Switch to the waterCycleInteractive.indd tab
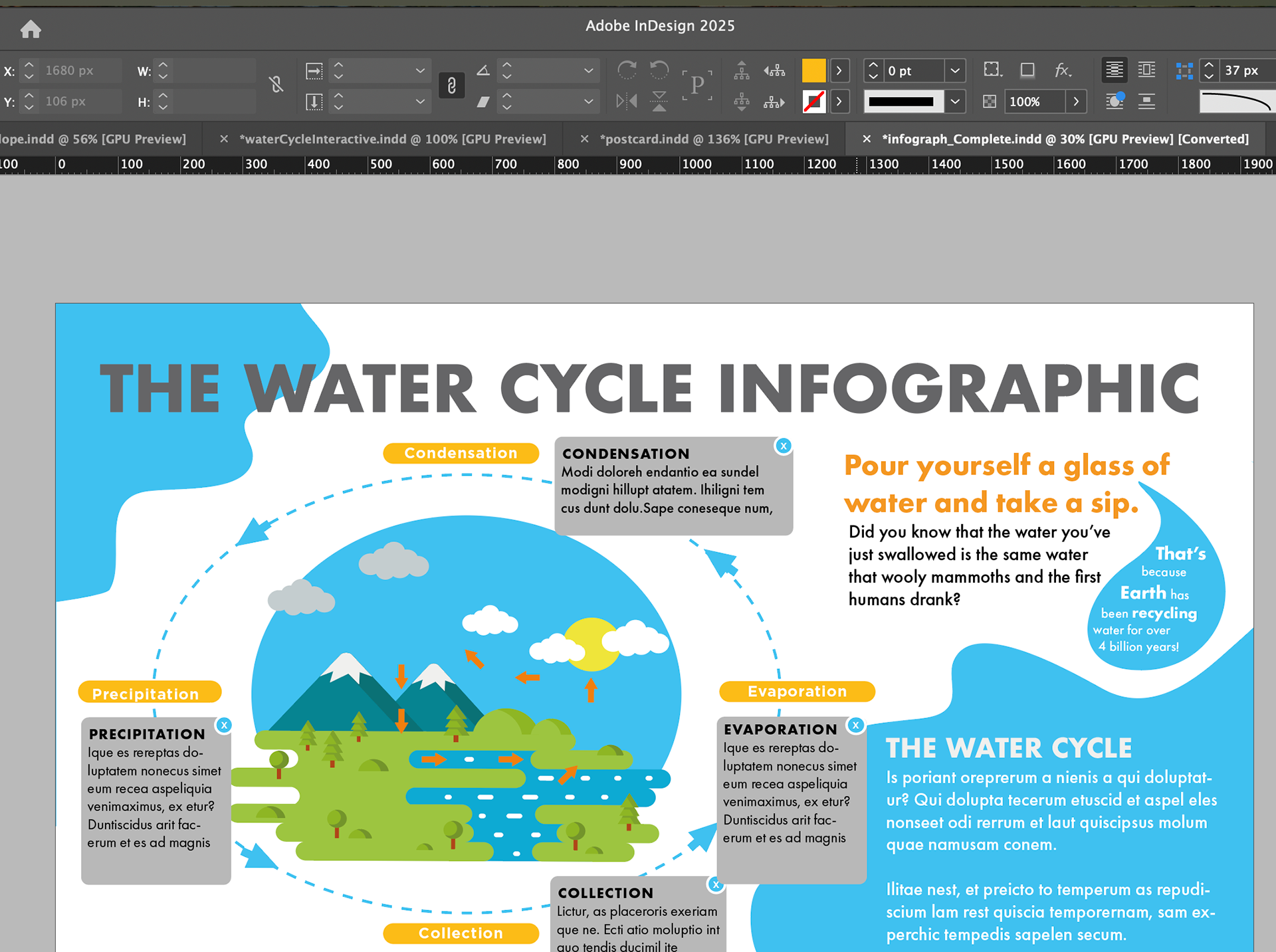Image resolution: width=1276 pixels, height=952 pixels. pos(392,139)
